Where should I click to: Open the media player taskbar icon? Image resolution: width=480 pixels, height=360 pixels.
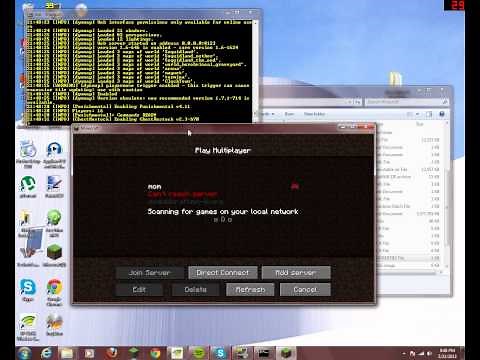pyautogui.click(x=89, y=353)
